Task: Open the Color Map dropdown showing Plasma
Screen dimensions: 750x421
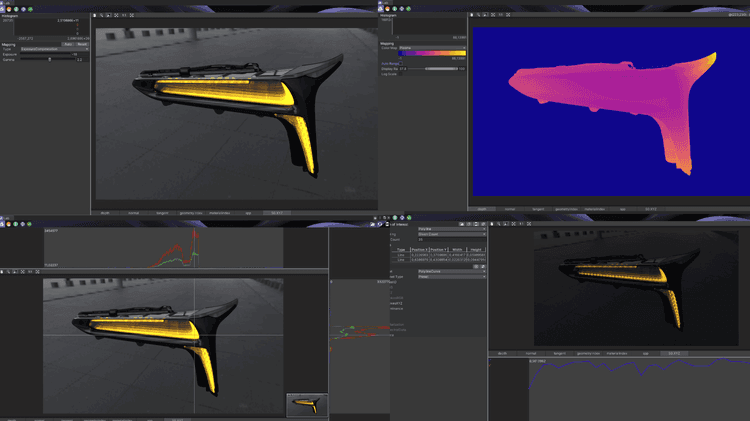Action: (x=432, y=48)
